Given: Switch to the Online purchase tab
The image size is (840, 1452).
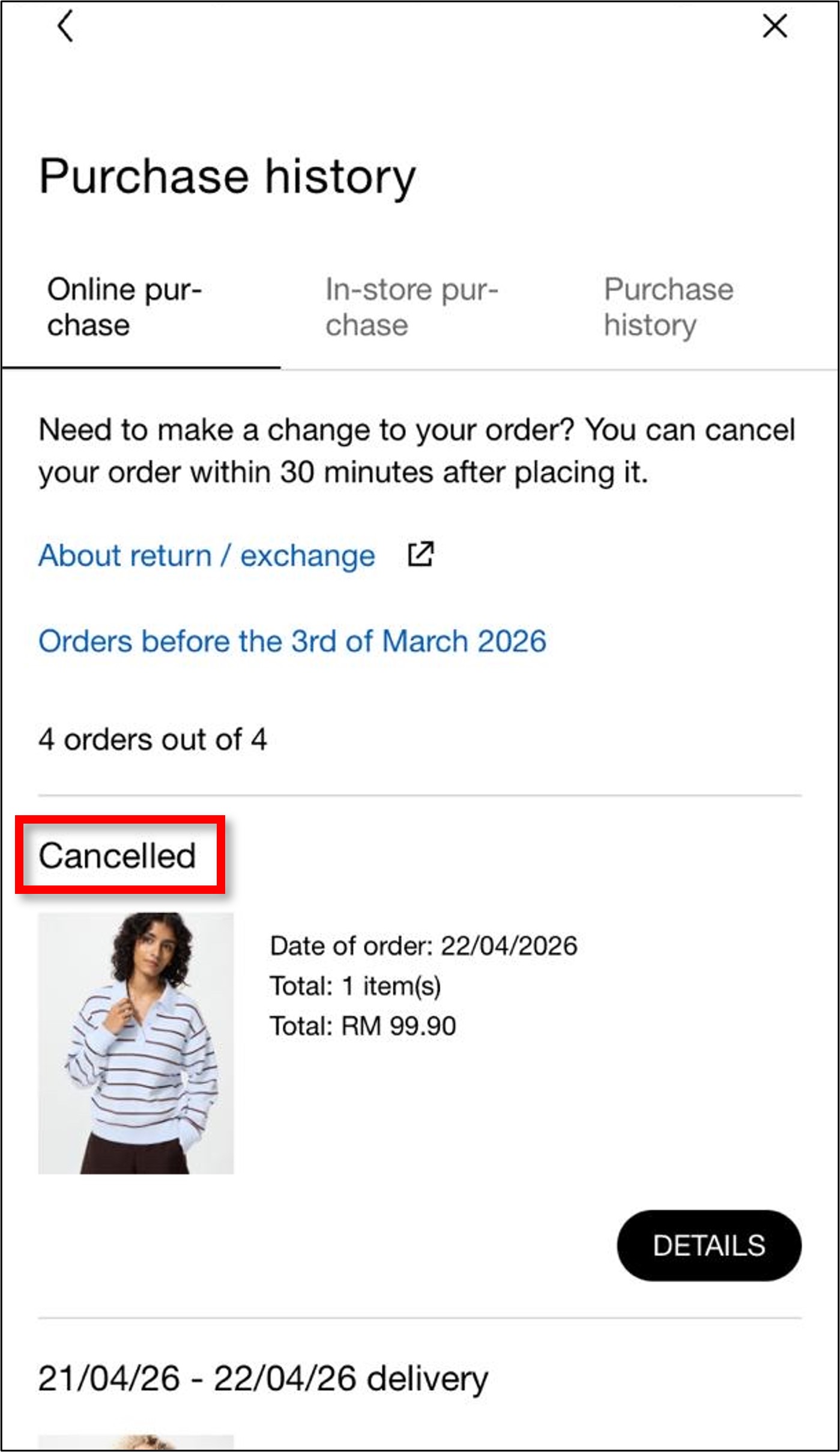Looking at the screenshot, I should (x=124, y=307).
